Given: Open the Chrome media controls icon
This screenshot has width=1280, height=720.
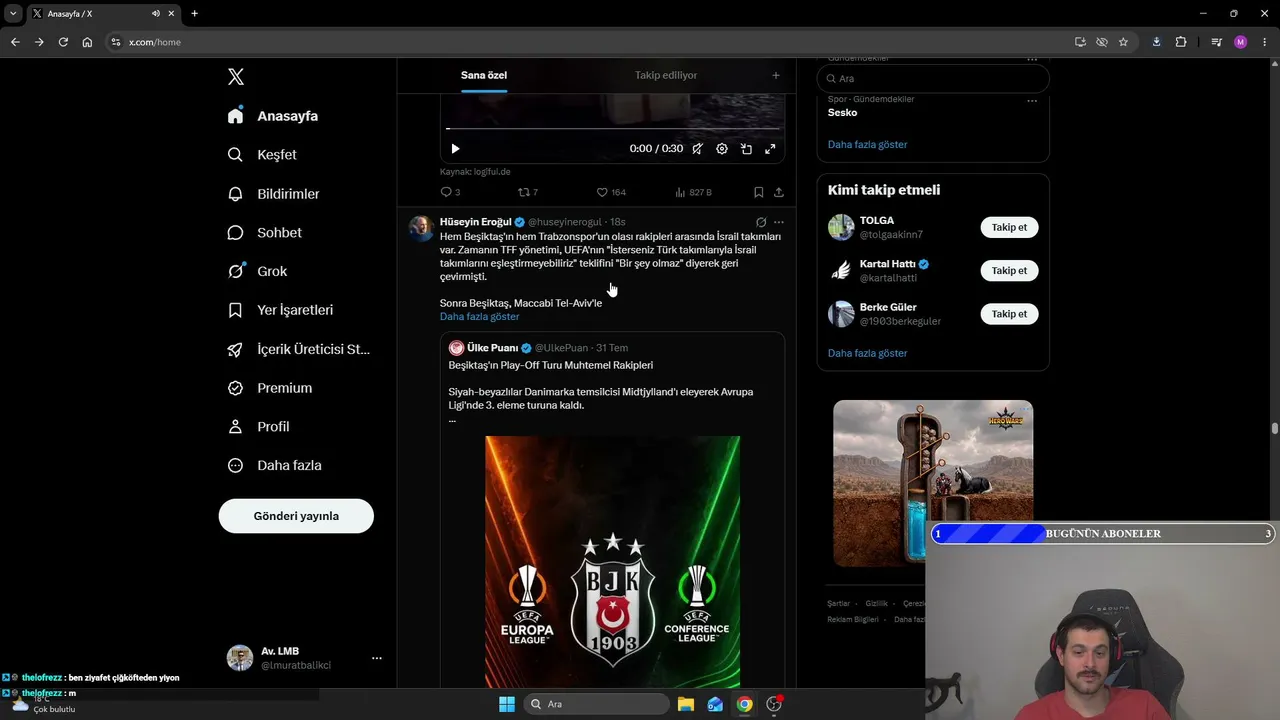Looking at the screenshot, I should [1216, 42].
